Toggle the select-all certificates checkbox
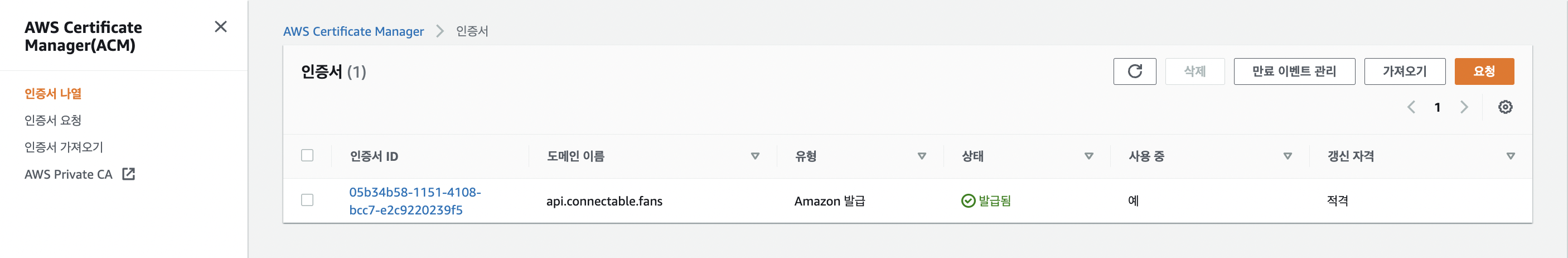 pyautogui.click(x=307, y=156)
